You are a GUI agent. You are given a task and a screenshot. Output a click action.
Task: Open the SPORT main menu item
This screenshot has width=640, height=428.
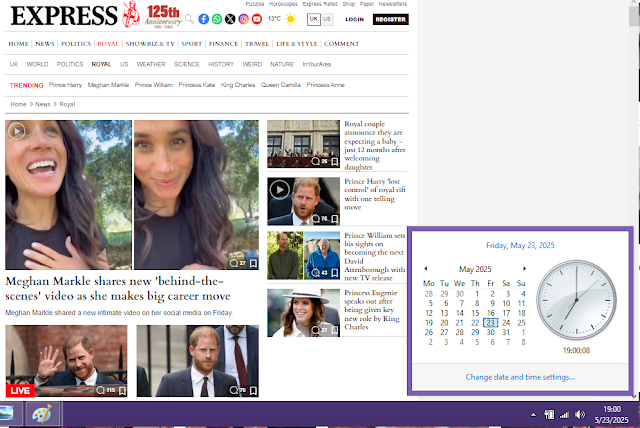[192, 44]
